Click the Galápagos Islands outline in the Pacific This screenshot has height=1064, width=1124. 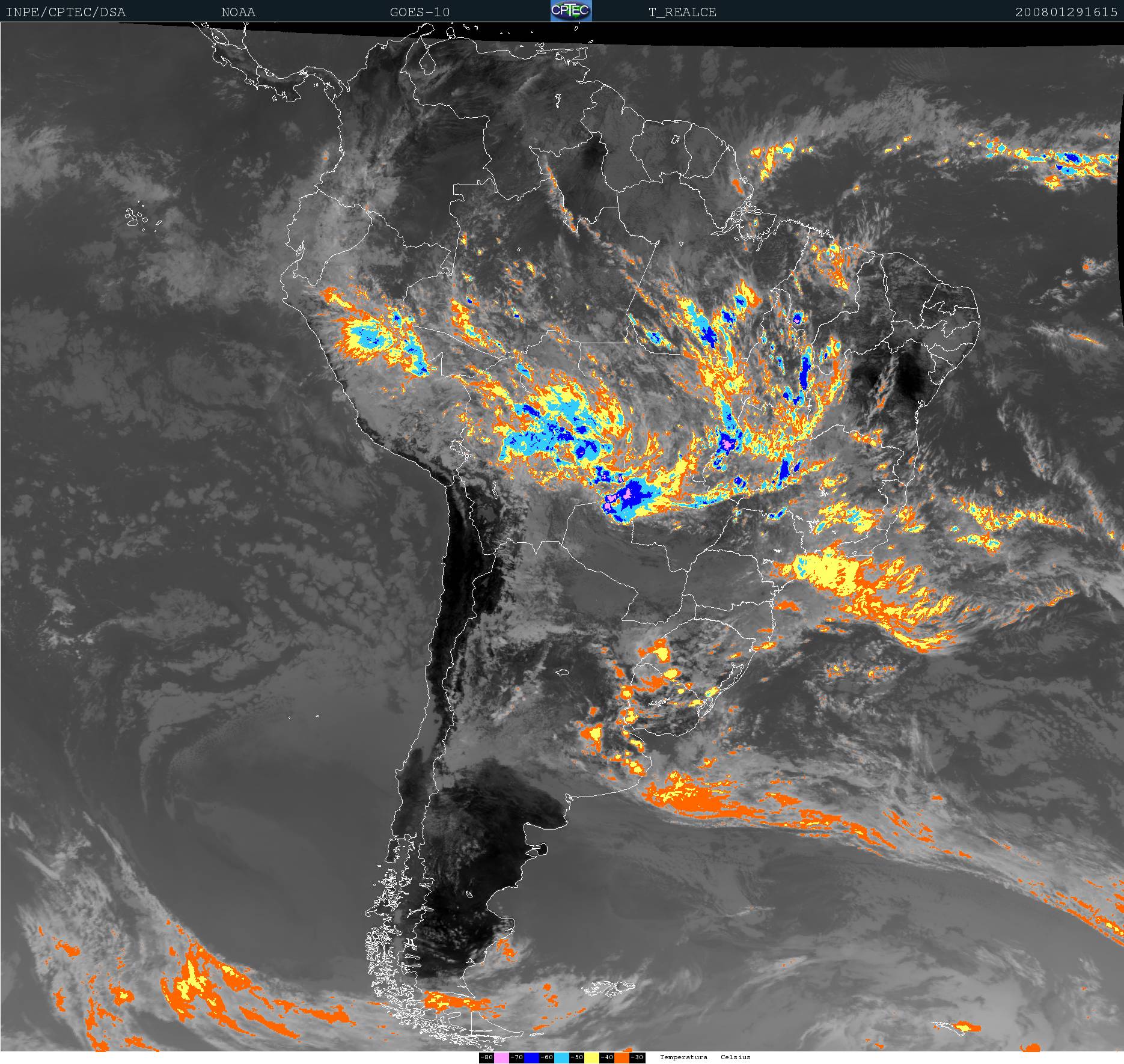point(137,218)
